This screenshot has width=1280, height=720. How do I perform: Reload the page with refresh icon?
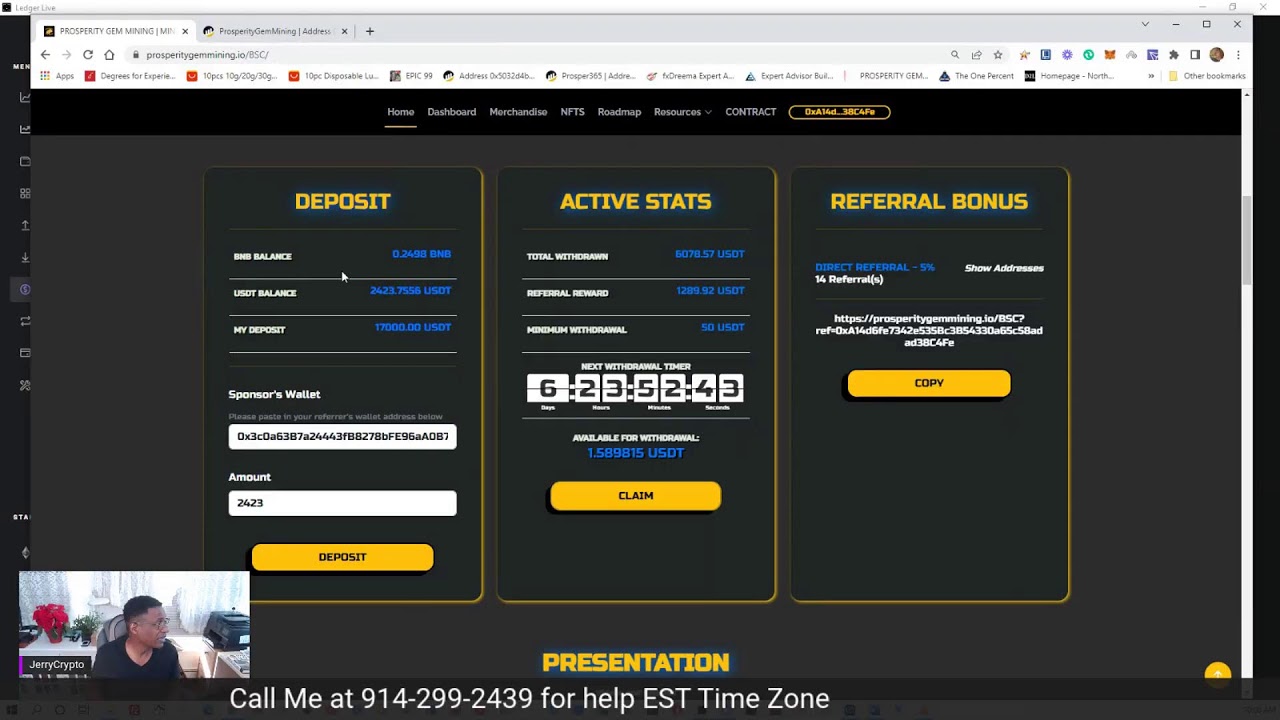pyautogui.click(x=88, y=55)
